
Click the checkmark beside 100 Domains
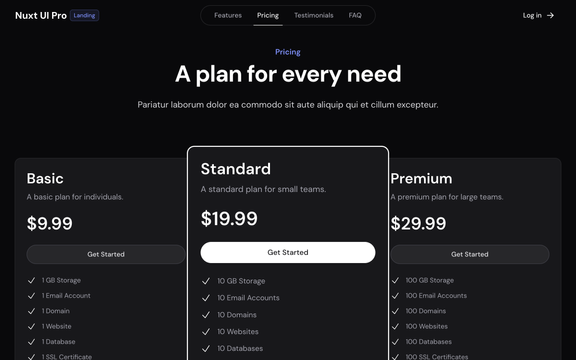tap(395, 311)
